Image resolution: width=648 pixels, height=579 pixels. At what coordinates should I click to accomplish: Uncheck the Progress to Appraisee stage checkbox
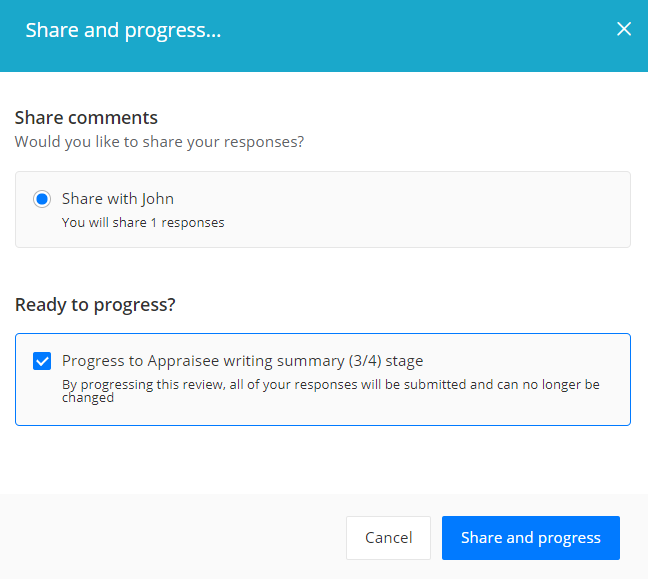pyautogui.click(x=42, y=361)
